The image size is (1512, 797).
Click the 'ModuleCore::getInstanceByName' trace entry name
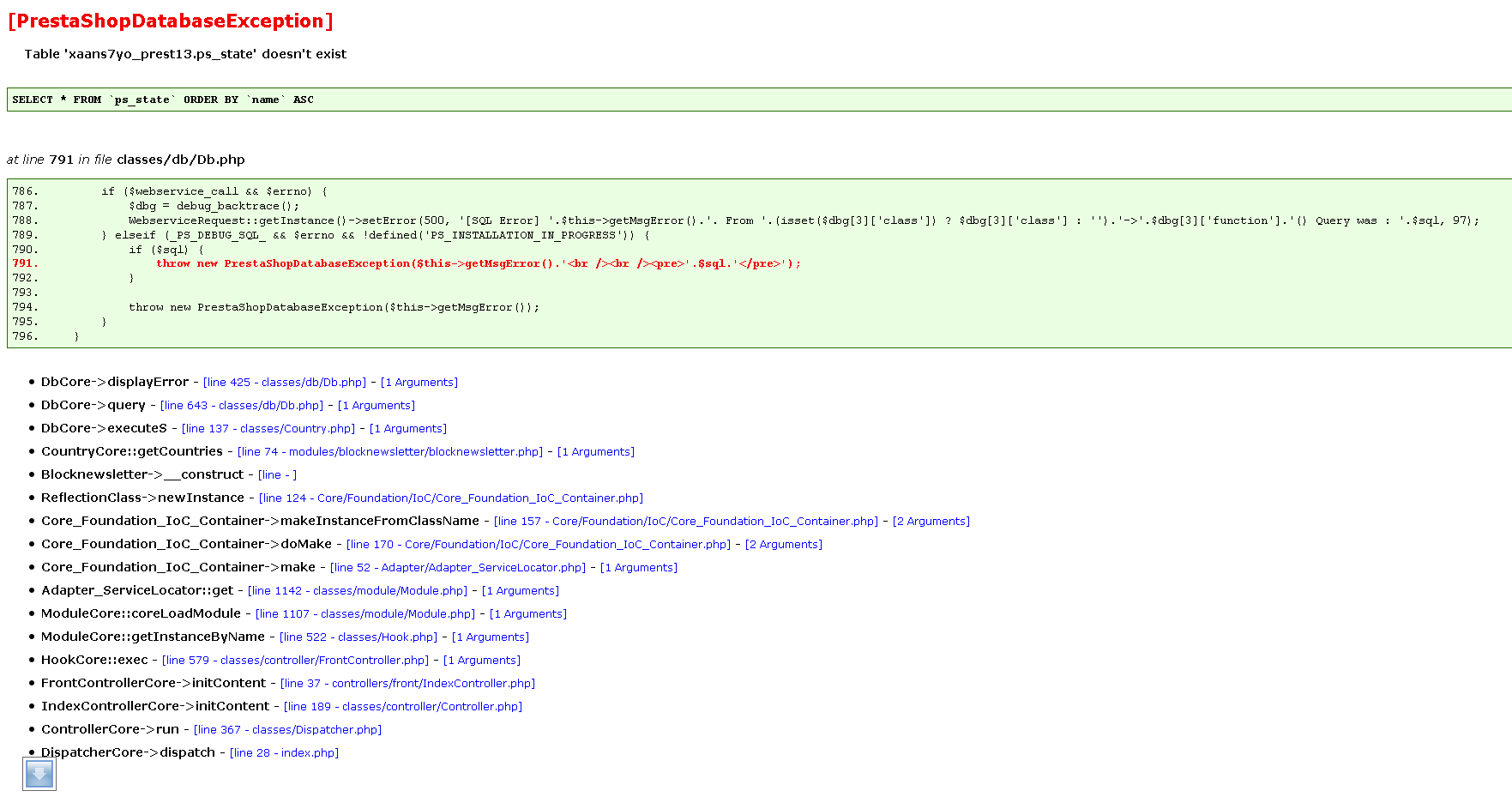(153, 637)
